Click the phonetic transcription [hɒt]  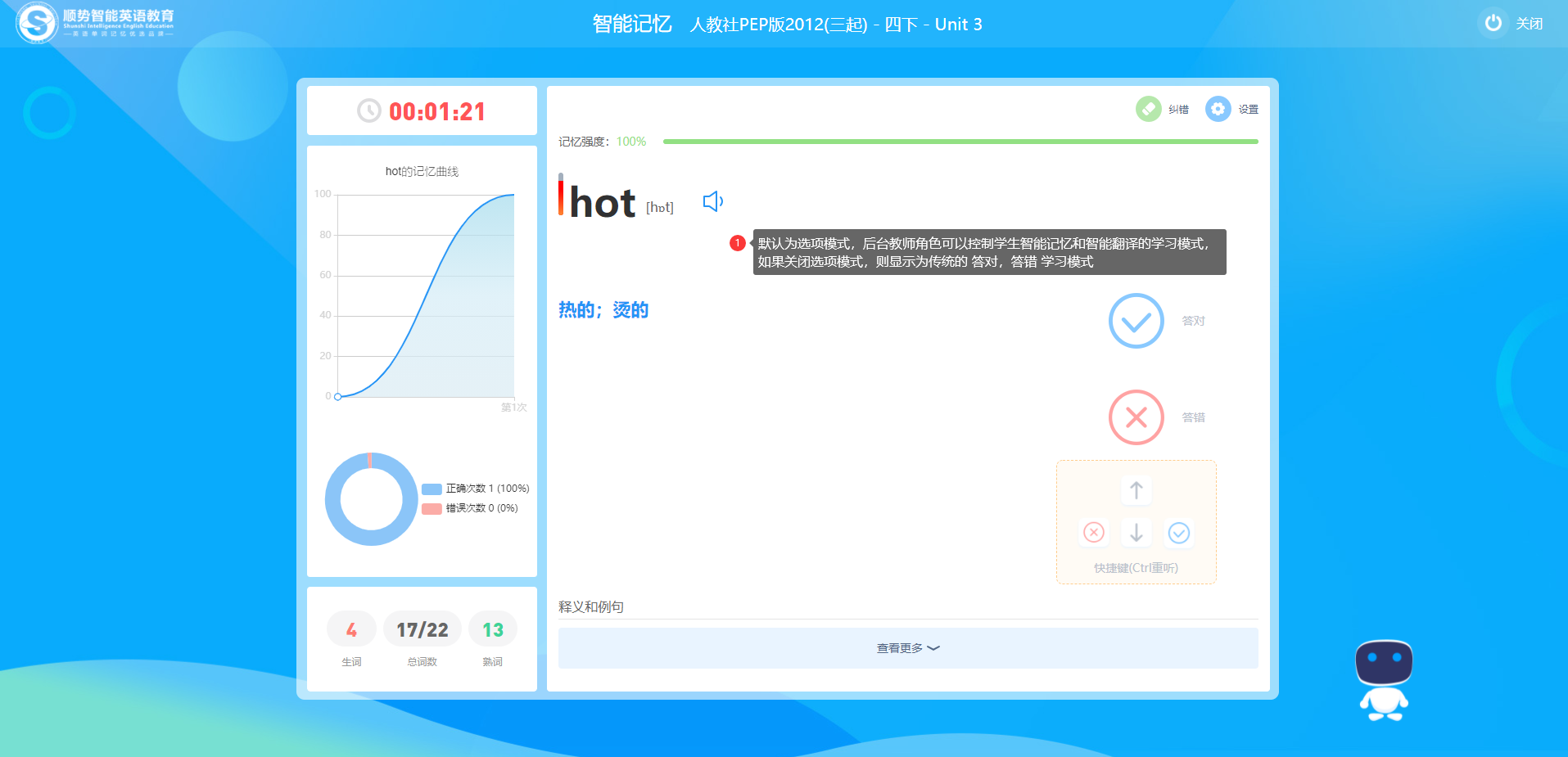click(x=660, y=208)
